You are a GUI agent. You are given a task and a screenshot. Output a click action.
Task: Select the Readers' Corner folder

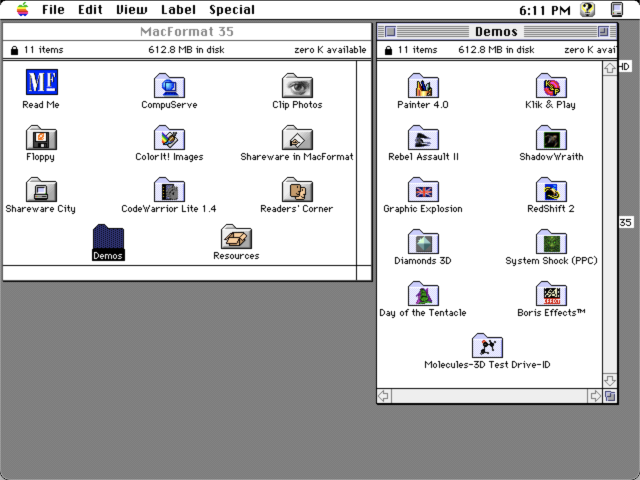pyautogui.click(x=297, y=189)
